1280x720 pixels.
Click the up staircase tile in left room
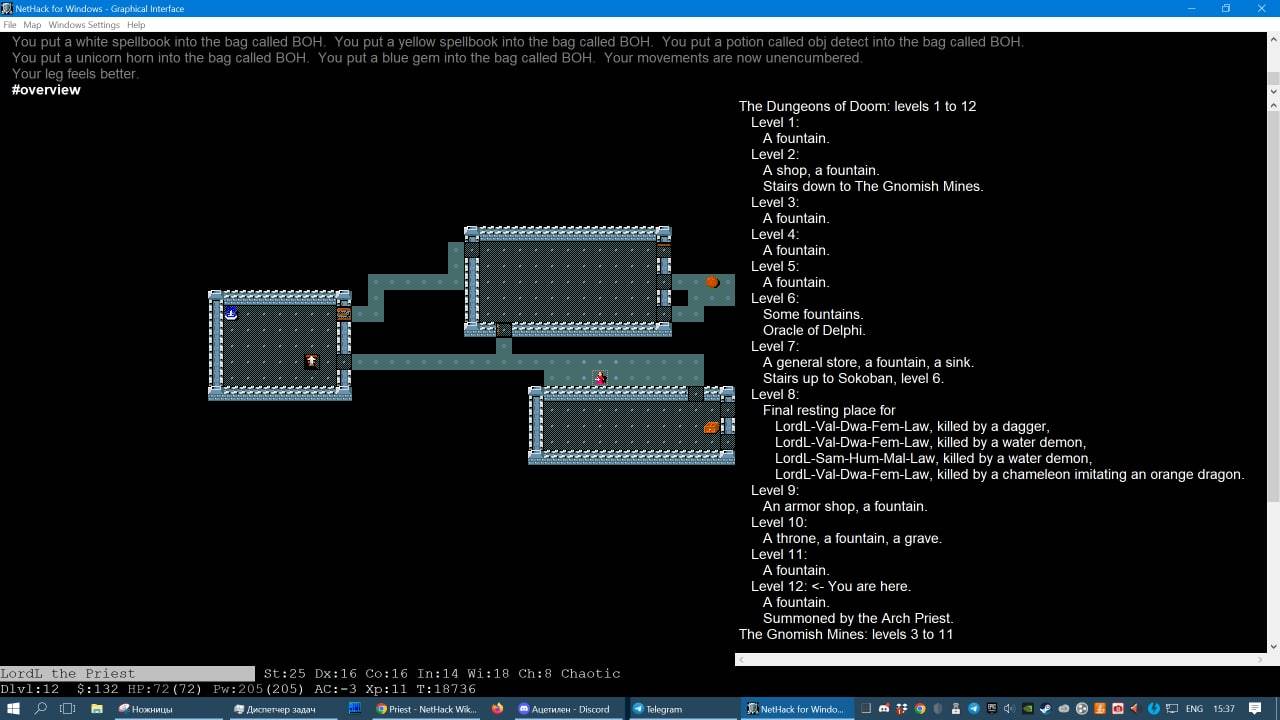tap(311, 361)
